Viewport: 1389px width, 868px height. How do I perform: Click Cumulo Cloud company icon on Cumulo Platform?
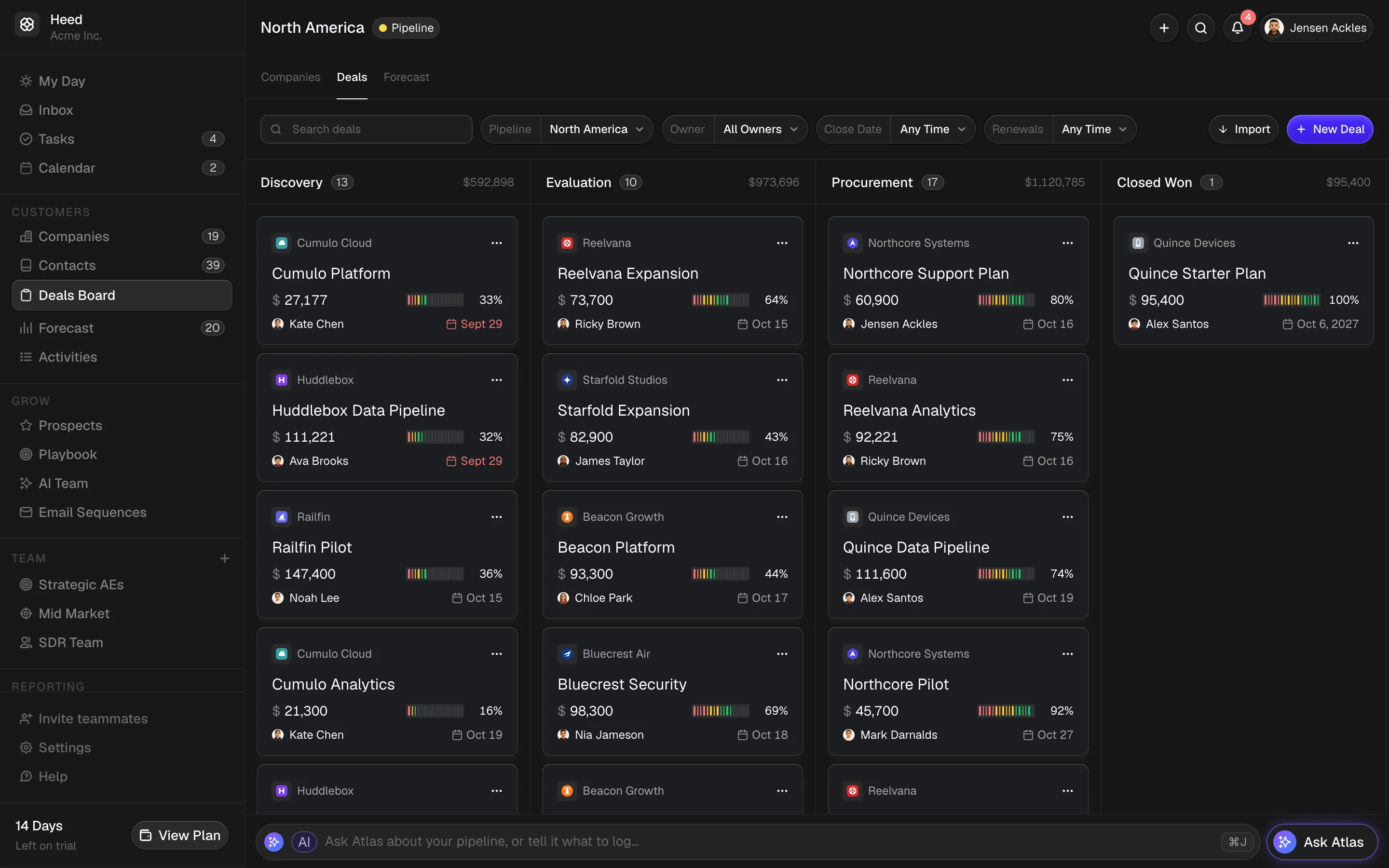(281, 243)
